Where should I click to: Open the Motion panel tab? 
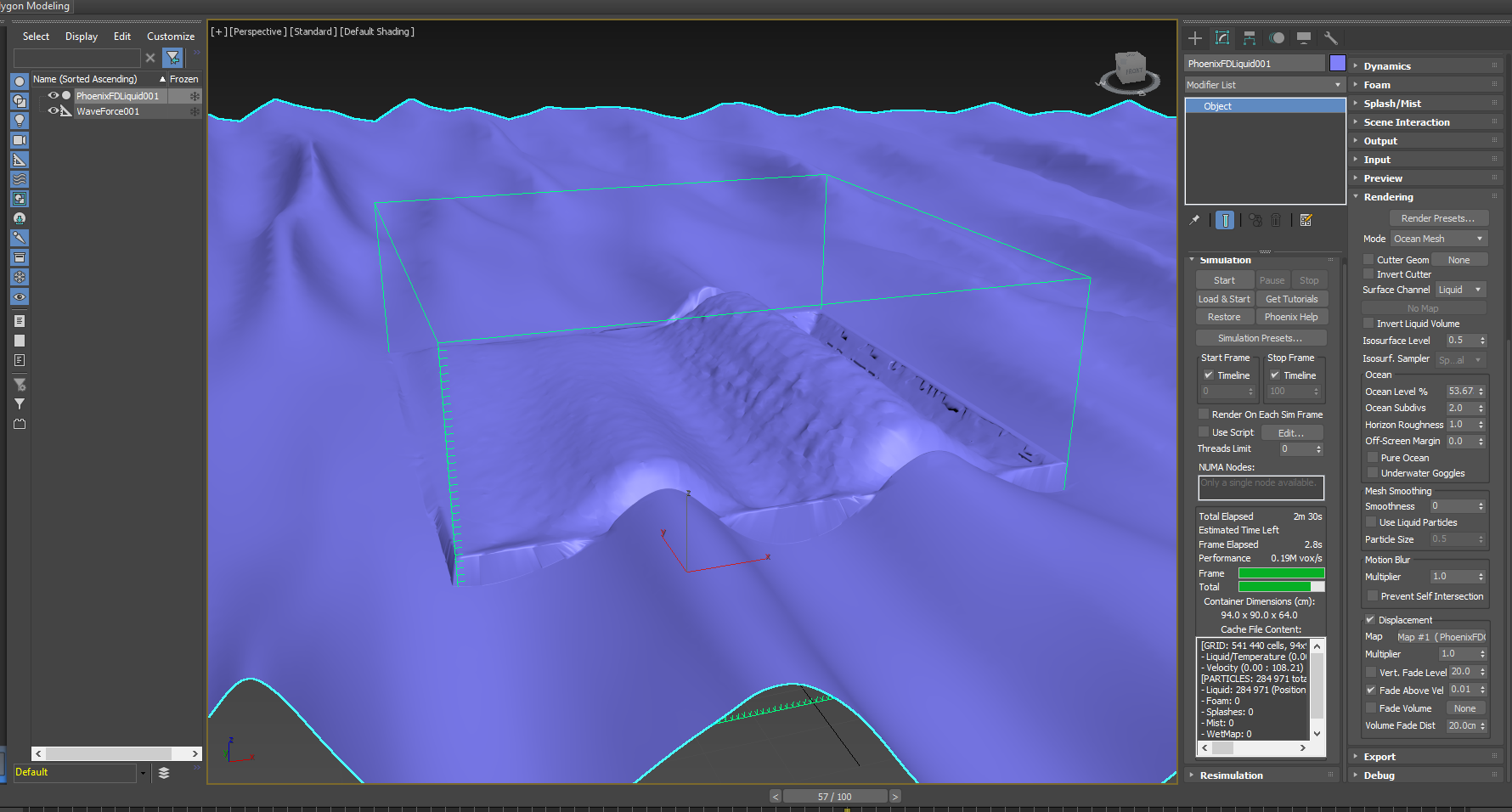point(1277,38)
